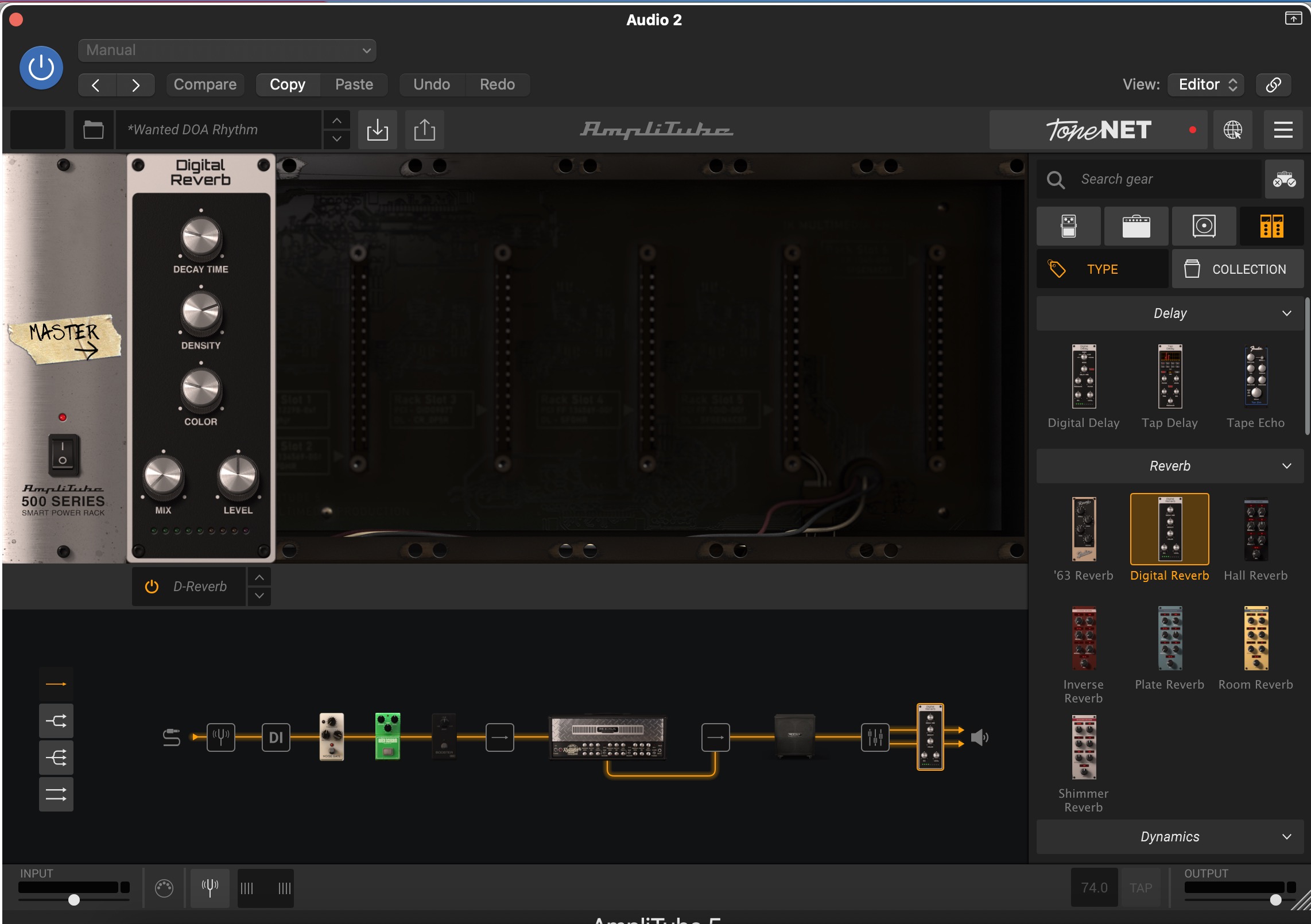Open the D-Reverb preset down arrow
1311x924 pixels.
click(259, 596)
